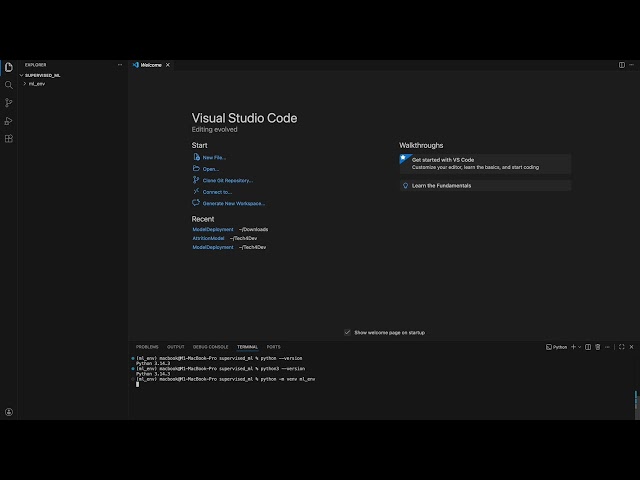Screen dimensions: 640x480
Task: Click the Connect to... link
Action: tap(217, 192)
